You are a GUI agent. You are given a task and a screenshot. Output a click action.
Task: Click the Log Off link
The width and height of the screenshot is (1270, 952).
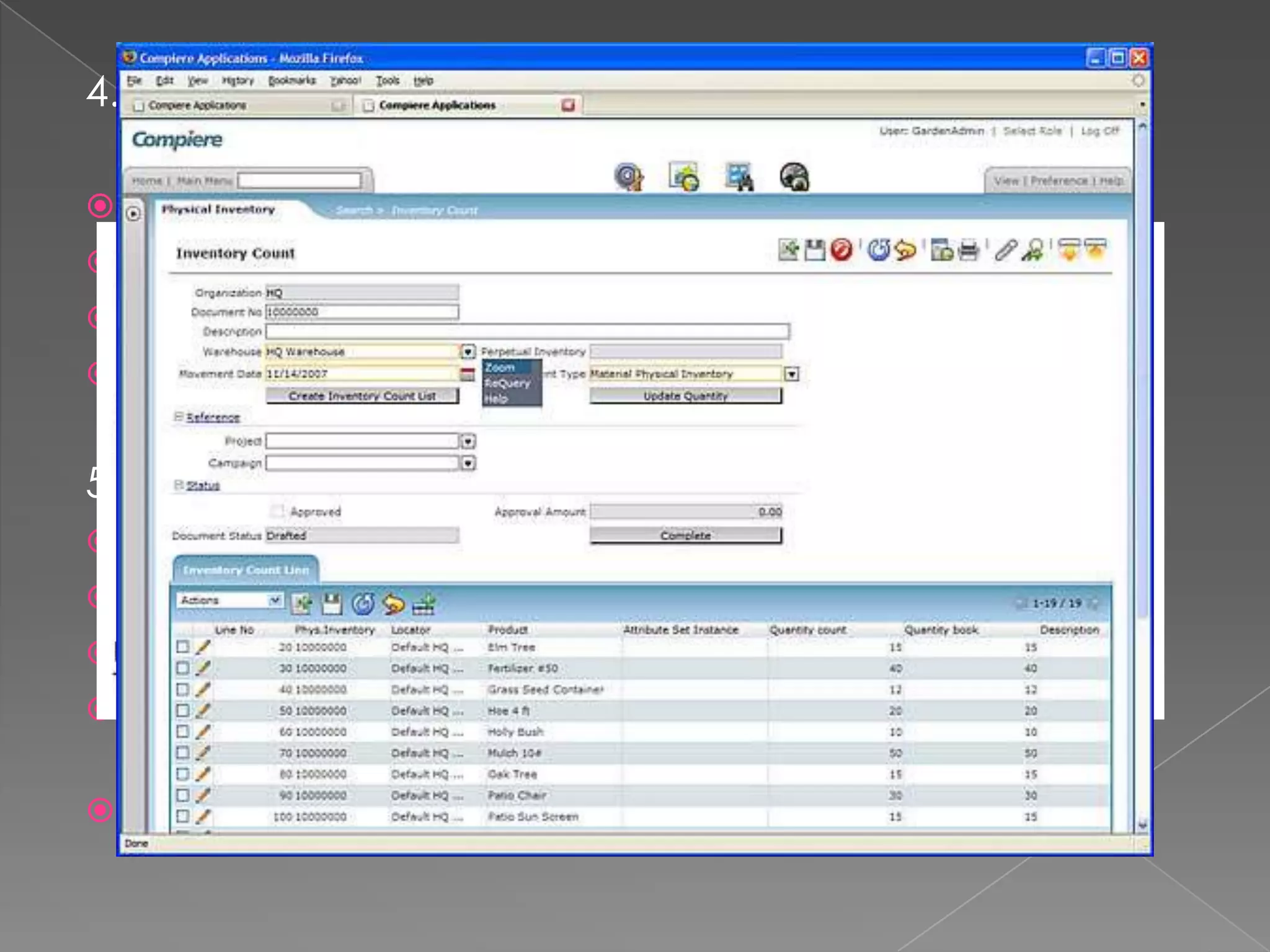1099,131
